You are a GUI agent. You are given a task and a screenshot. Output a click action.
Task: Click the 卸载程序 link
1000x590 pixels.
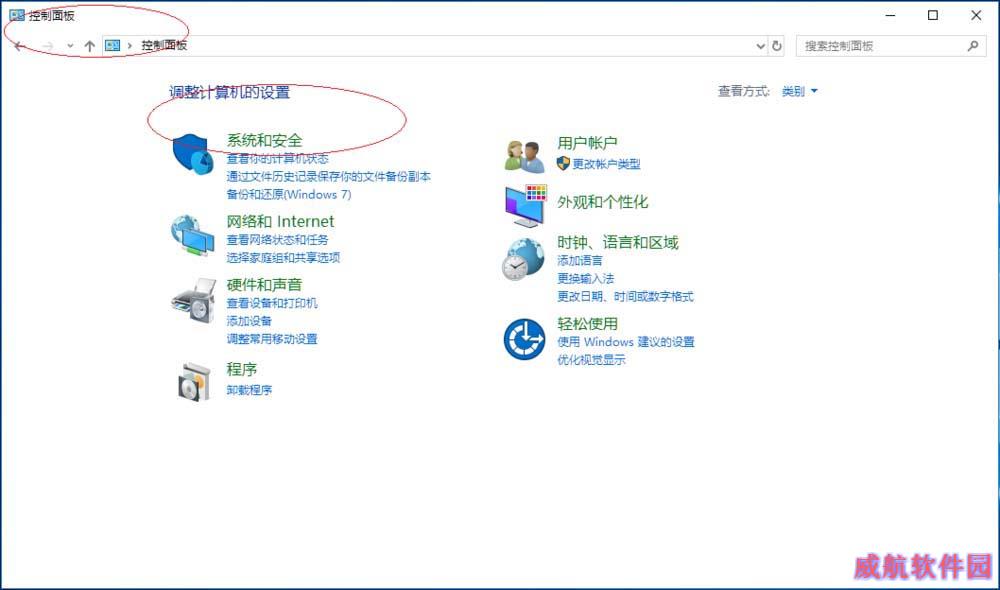pos(249,389)
